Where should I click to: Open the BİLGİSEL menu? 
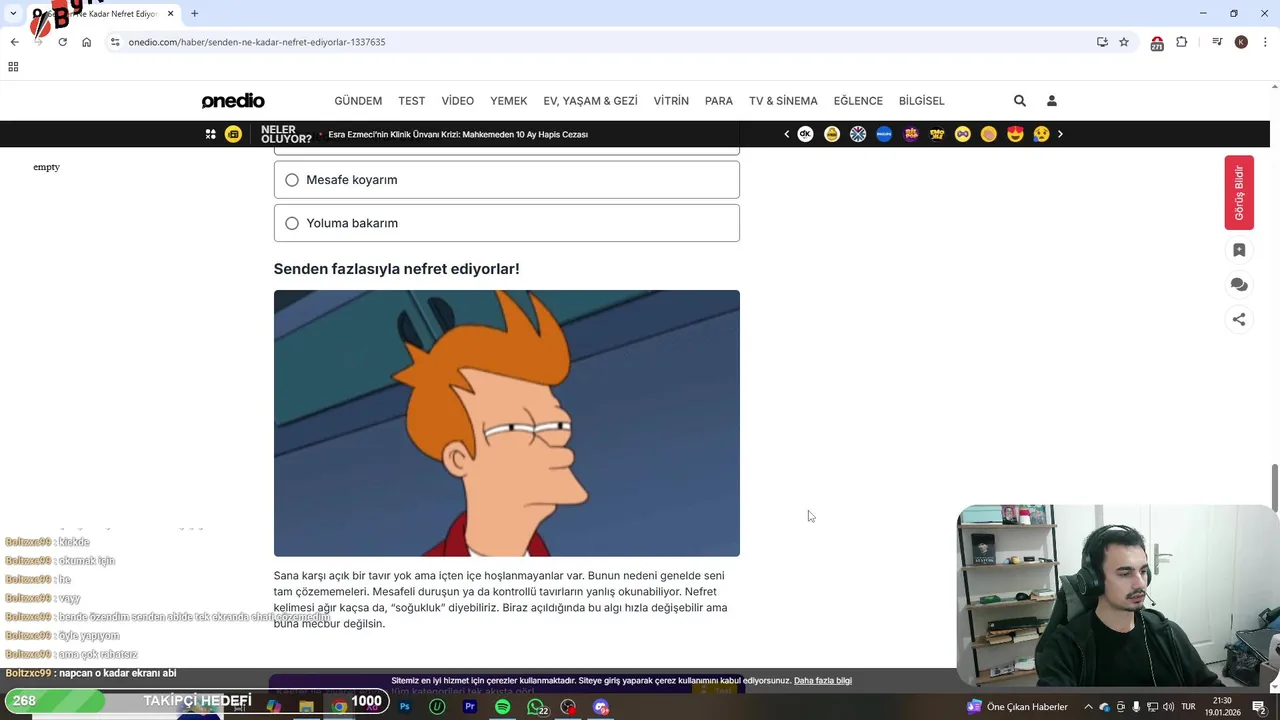pyautogui.click(x=922, y=101)
